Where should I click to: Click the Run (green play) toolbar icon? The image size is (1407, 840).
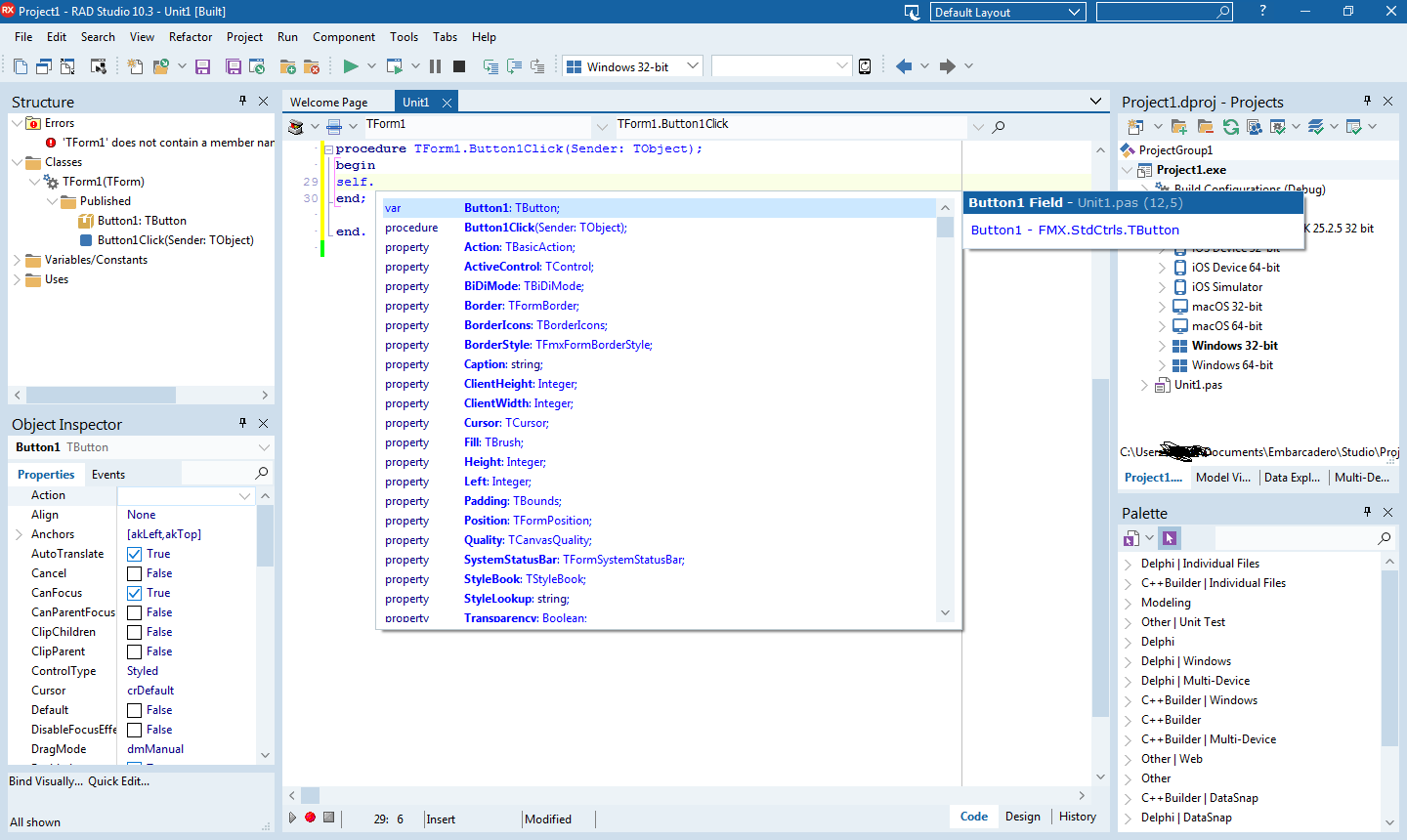tap(351, 66)
